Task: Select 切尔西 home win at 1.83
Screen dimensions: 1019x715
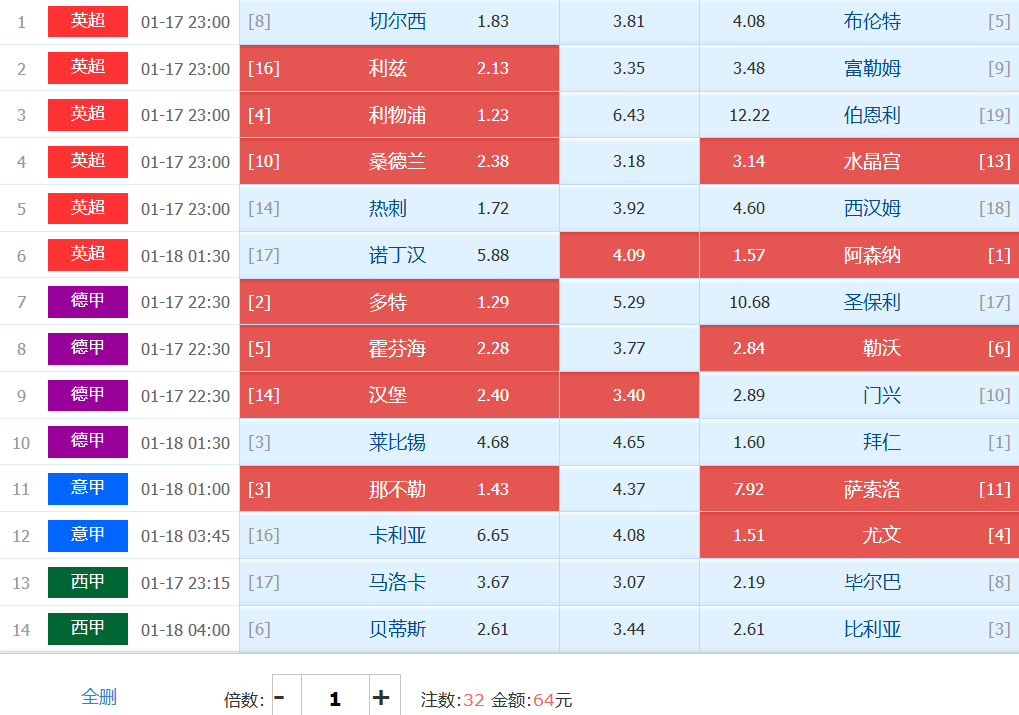Action: (x=399, y=22)
